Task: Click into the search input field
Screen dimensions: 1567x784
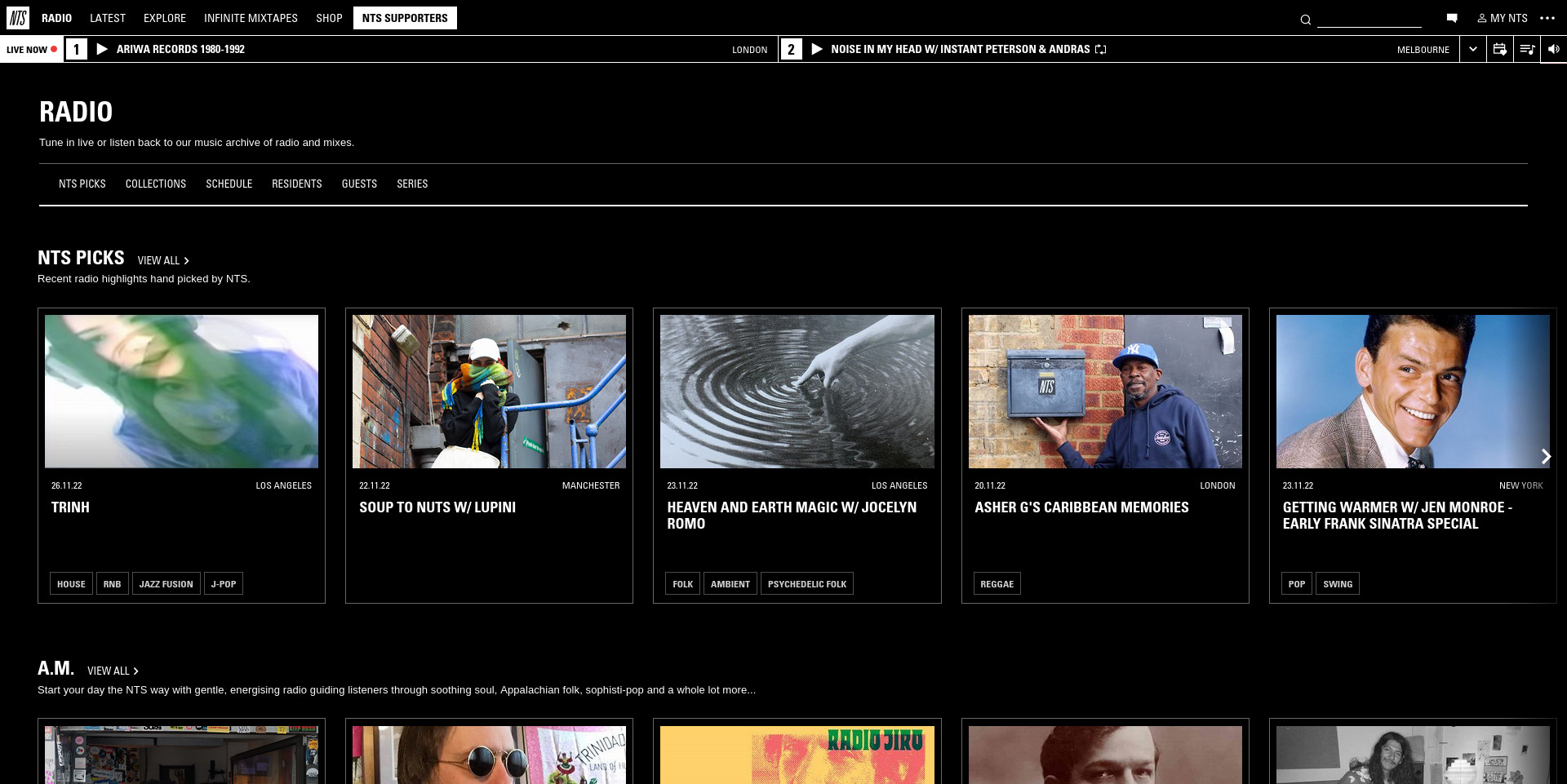Action: (1369, 19)
